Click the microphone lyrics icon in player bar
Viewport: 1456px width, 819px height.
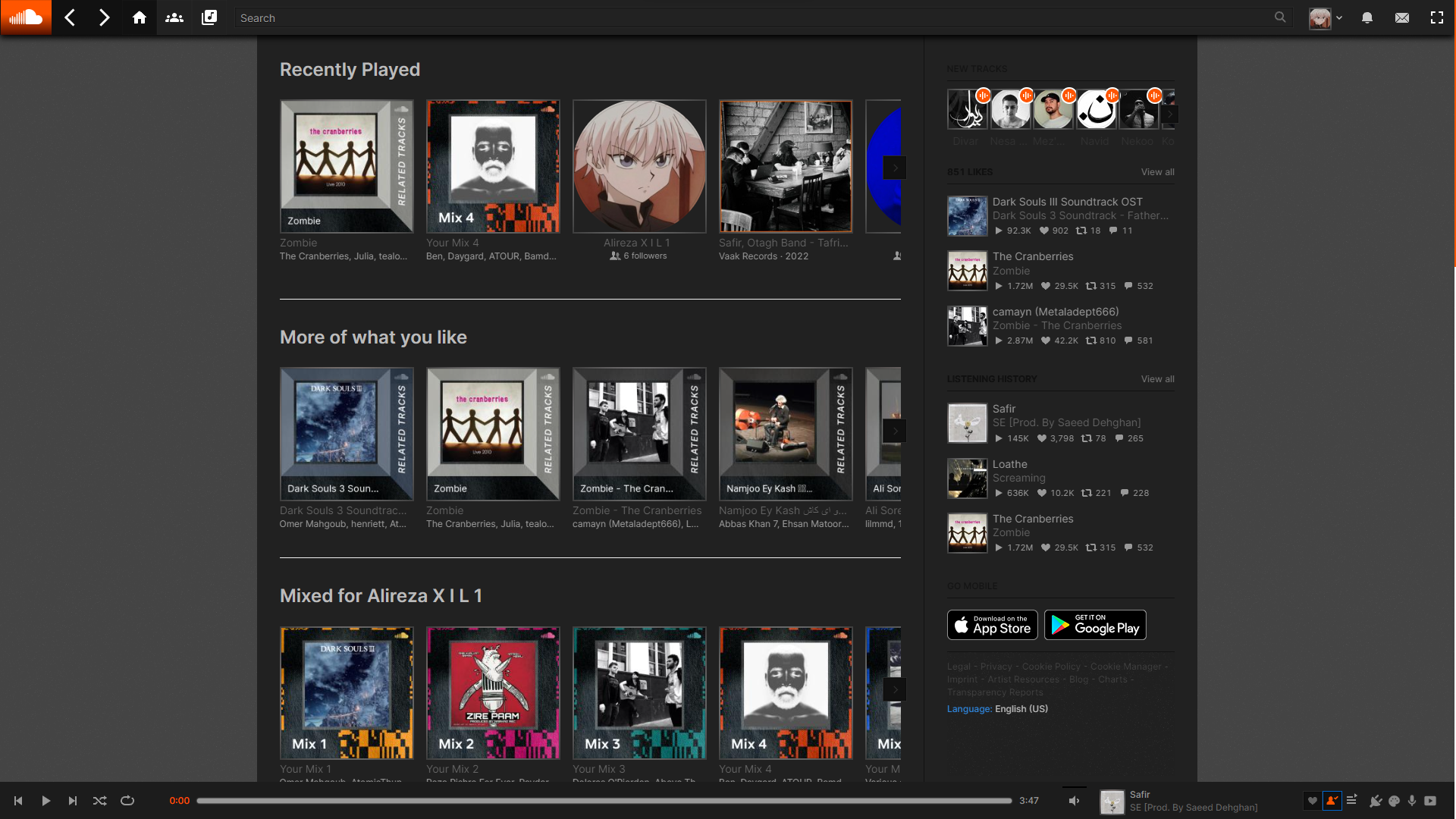[1412, 801]
